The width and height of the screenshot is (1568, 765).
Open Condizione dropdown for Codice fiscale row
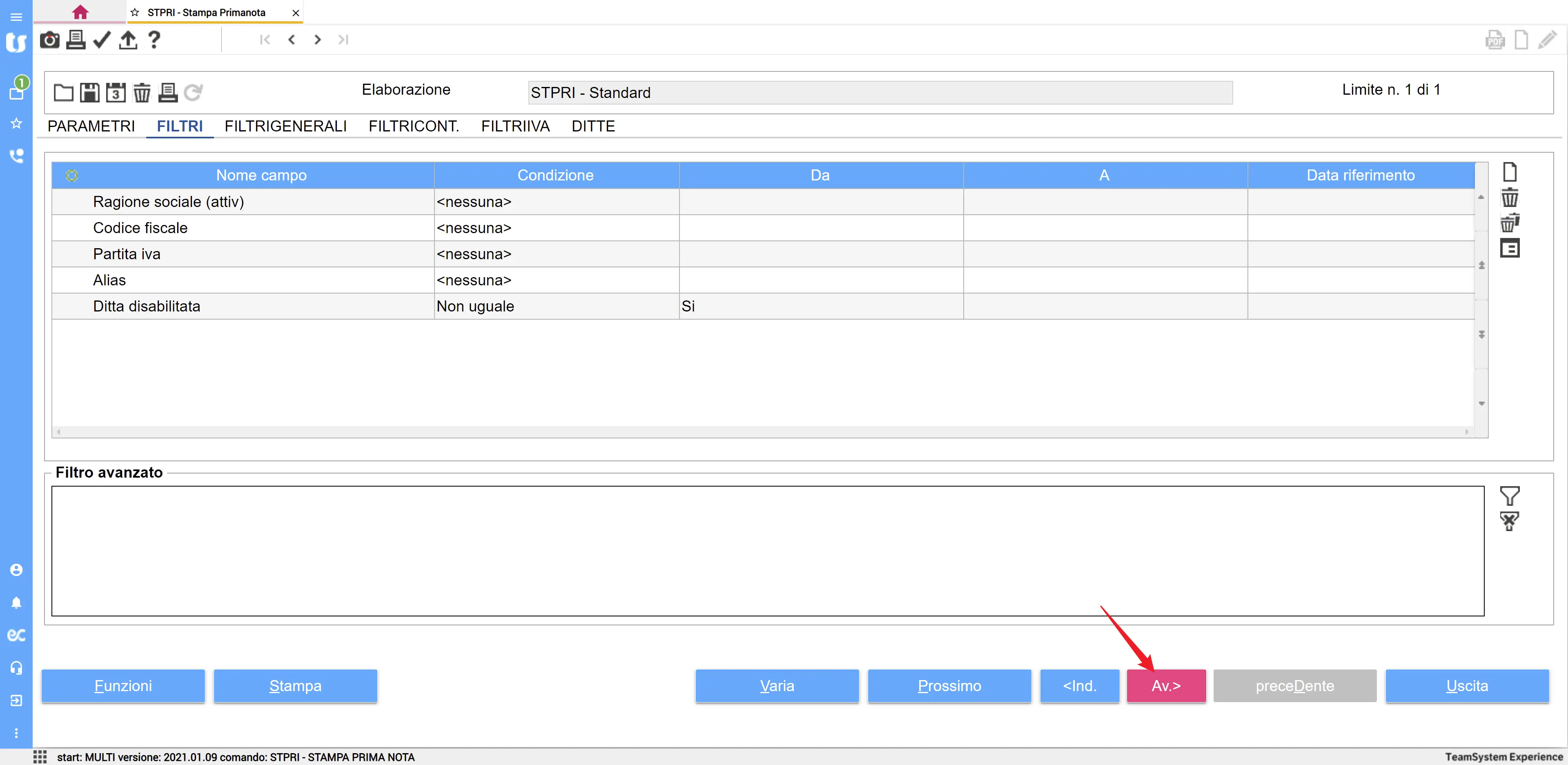click(556, 228)
